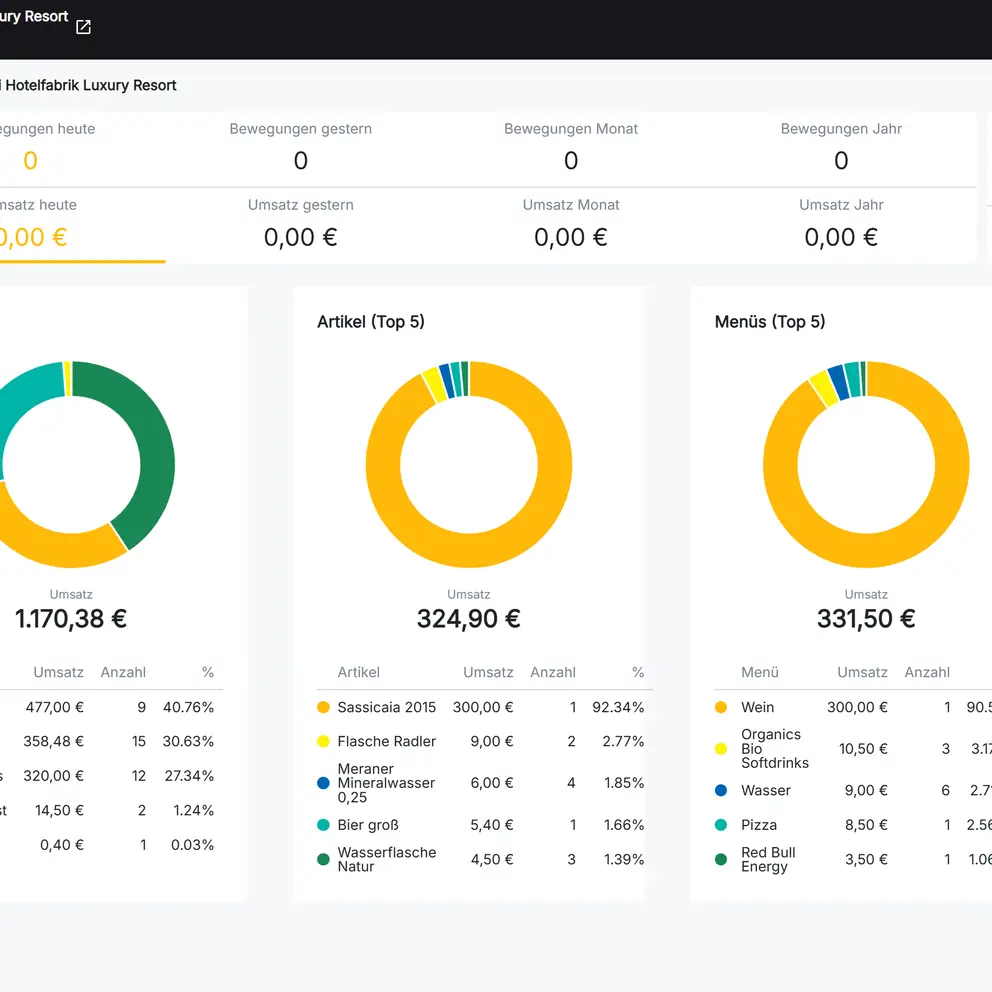Click the yellow Flasche Radler legend dot
This screenshot has width=992, height=992.
323,741
